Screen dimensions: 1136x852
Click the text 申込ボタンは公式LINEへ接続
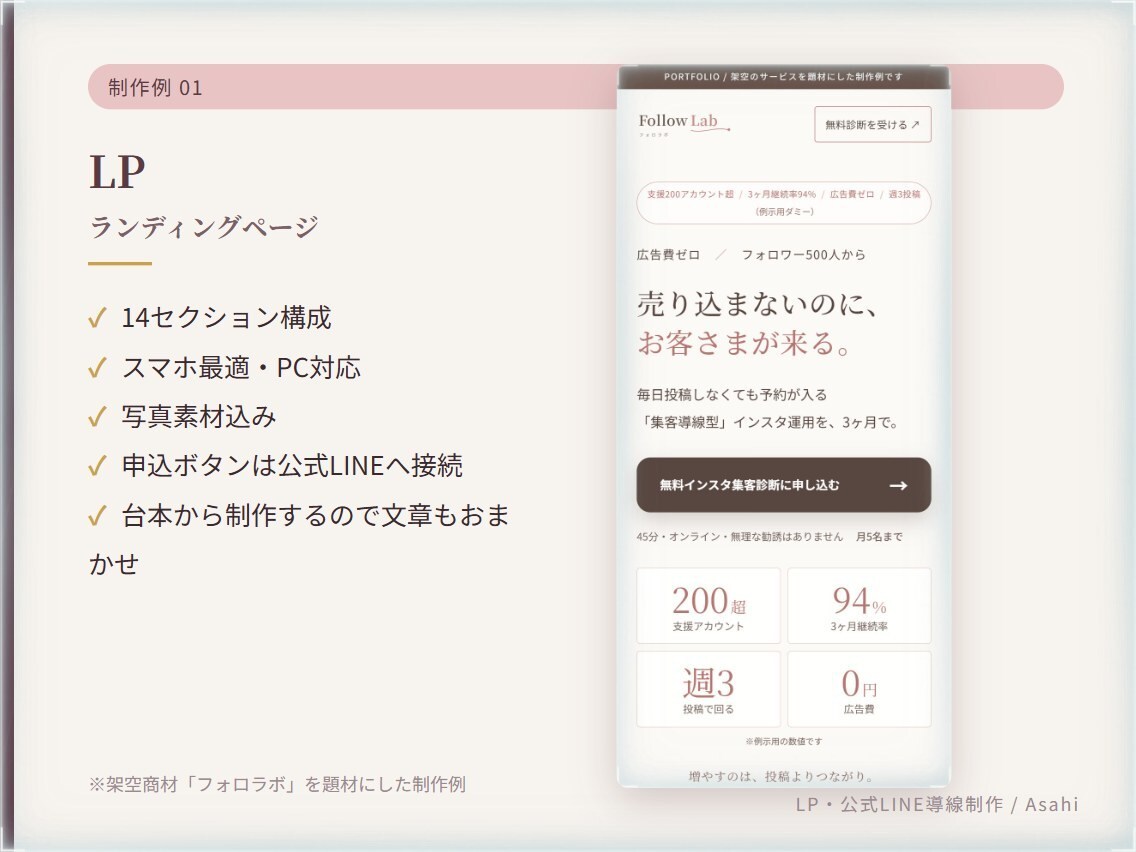292,465
